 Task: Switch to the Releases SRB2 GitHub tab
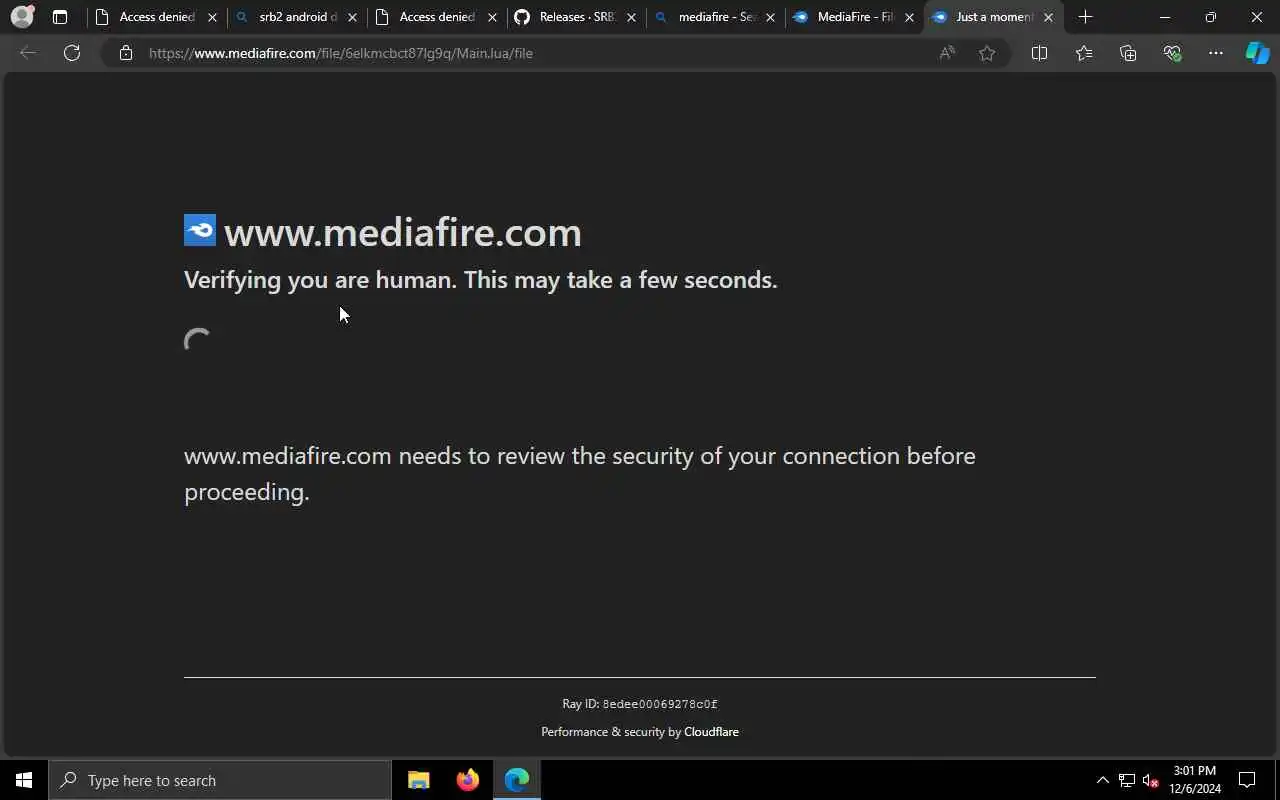[575, 17]
